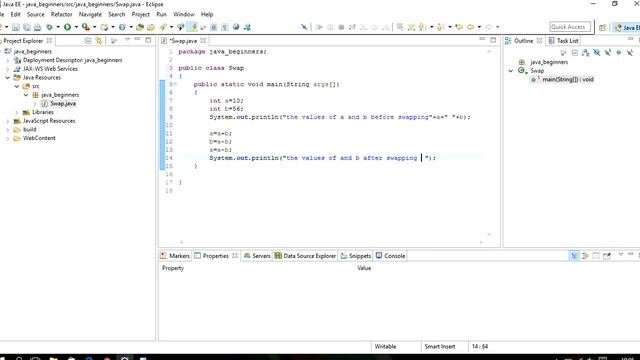Click the Back navigation arrow in the toolbar

470,27
